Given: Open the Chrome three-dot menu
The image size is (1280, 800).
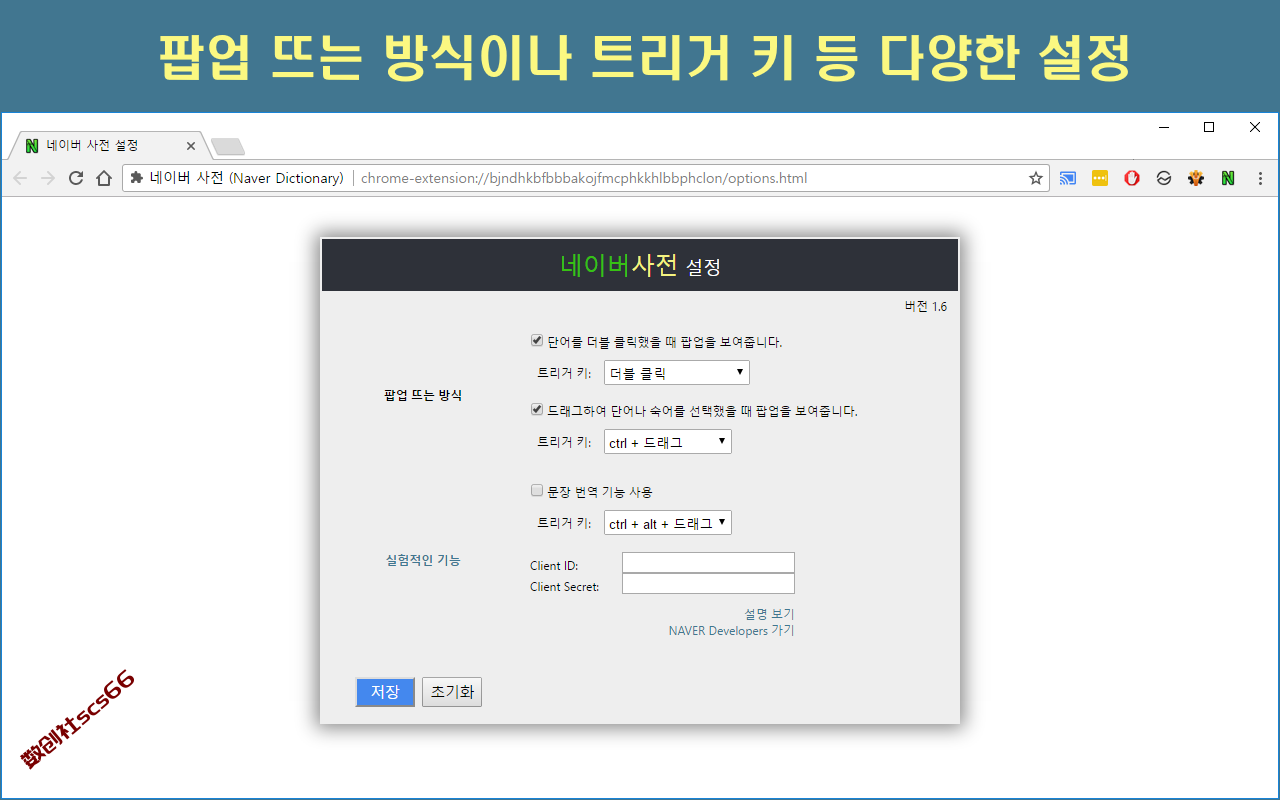Looking at the screenshot, I should (1260, 178).
